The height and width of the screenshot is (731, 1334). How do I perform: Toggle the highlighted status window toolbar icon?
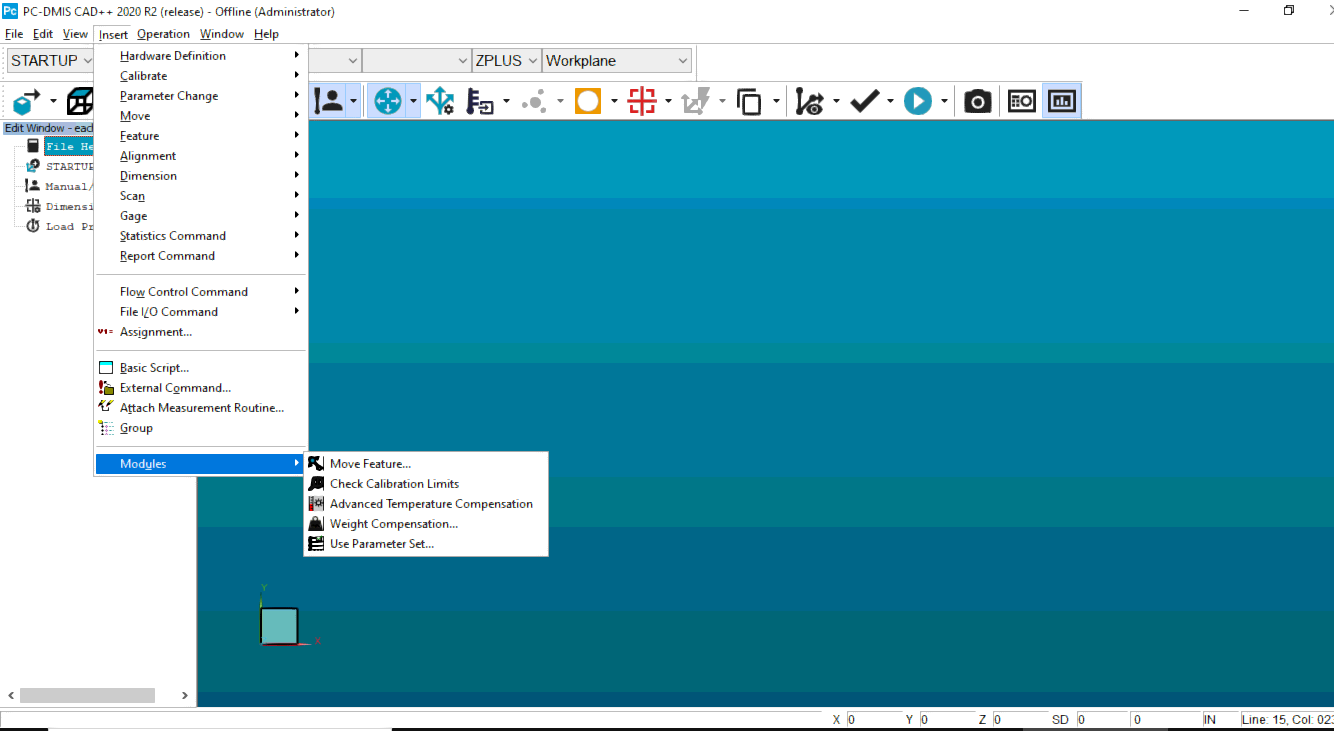1062,101
